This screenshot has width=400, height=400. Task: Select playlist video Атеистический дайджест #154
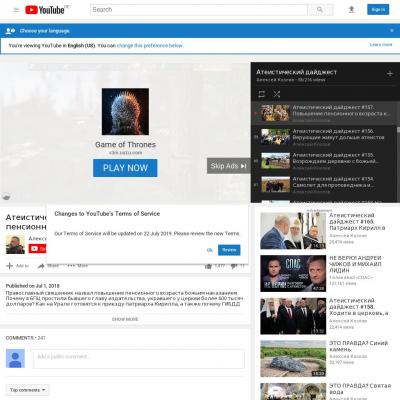tap(324, 185)
